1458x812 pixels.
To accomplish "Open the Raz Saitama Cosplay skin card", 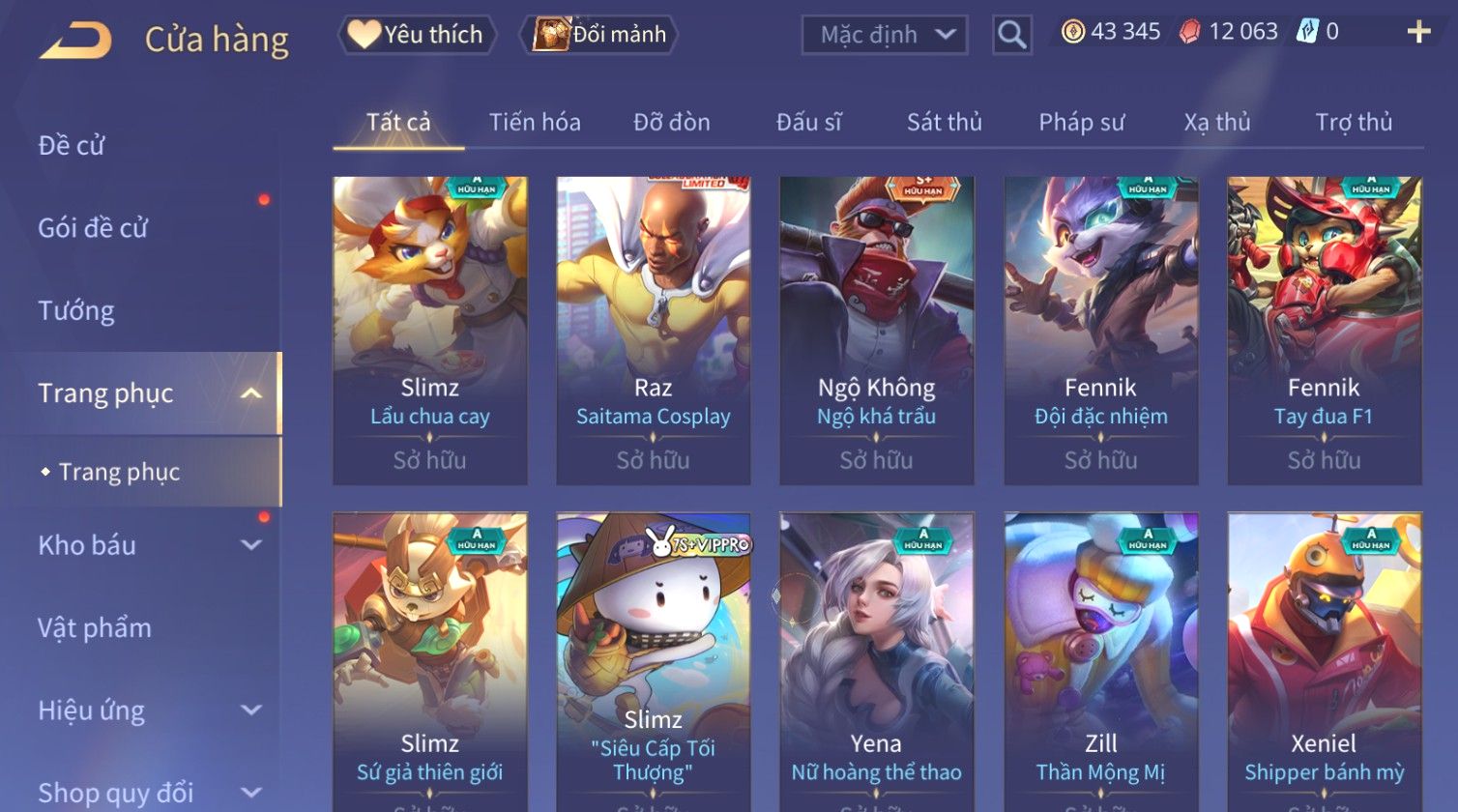I will [654, 331].
